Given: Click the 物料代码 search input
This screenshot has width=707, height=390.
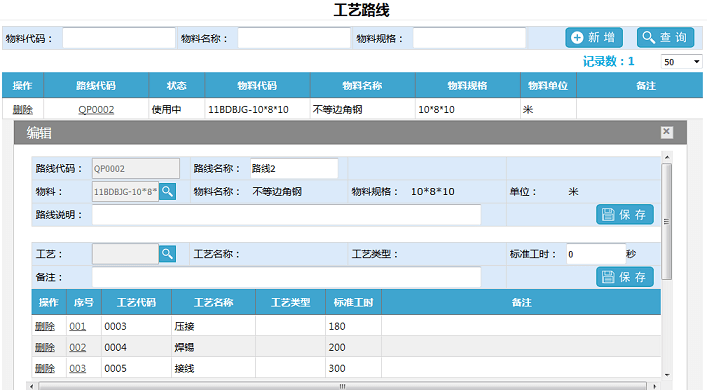Looking at the screenshot, I should point(119,38).
